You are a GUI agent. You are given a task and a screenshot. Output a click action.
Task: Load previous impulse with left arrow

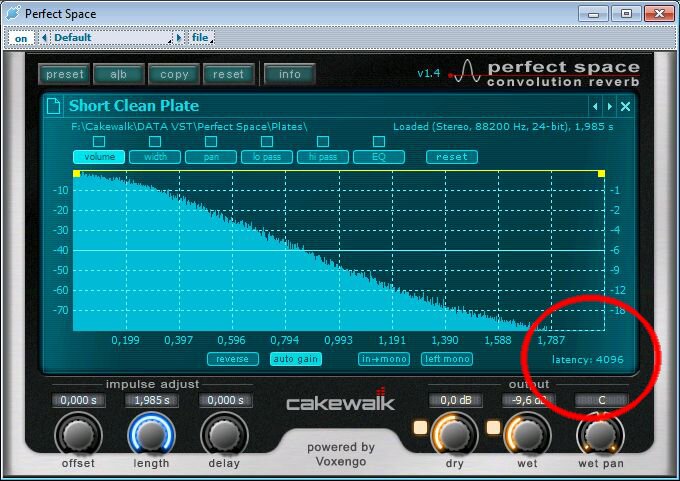pos(595,106)
